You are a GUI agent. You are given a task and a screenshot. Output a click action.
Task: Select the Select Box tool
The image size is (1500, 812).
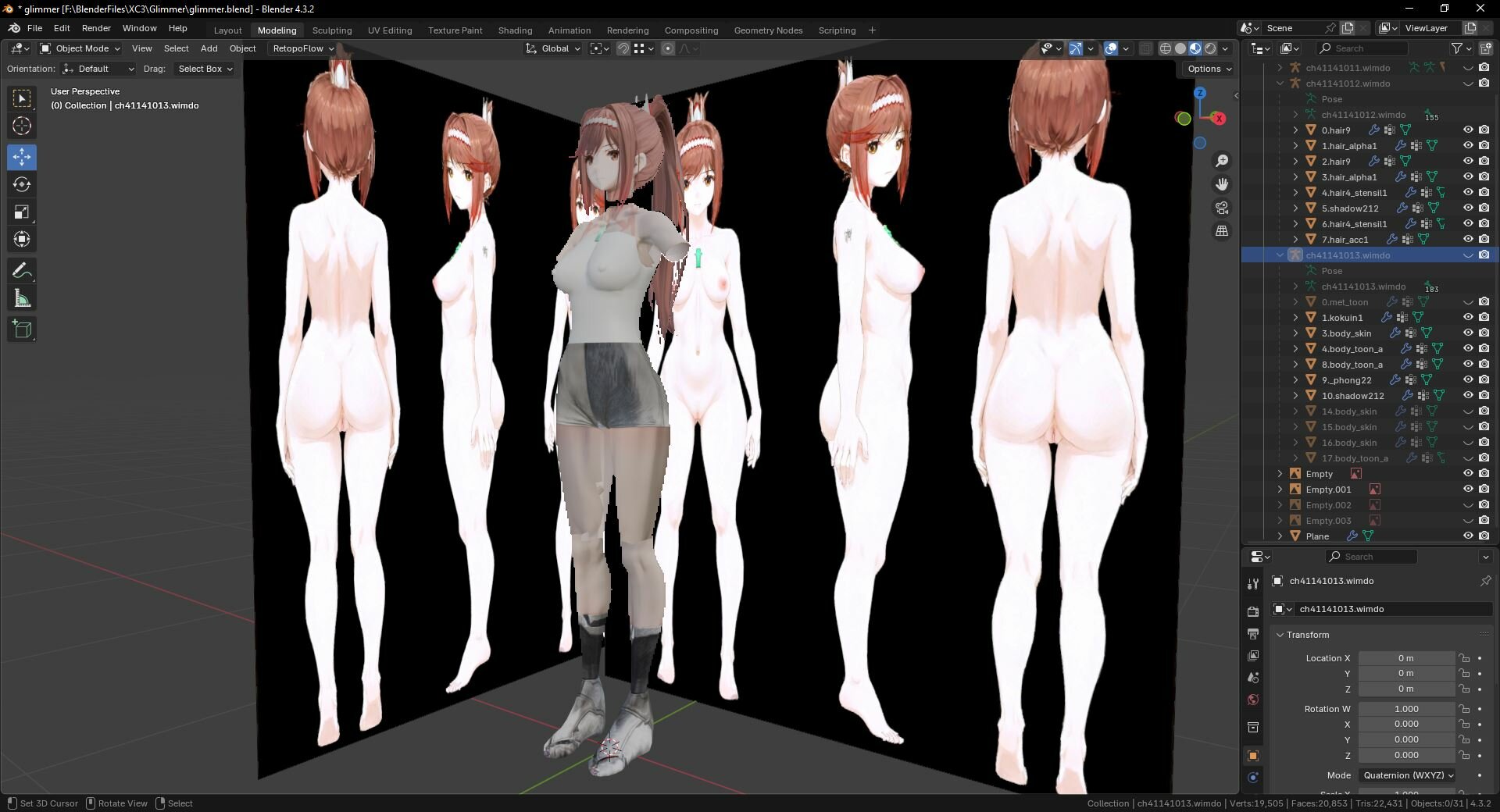22,98
